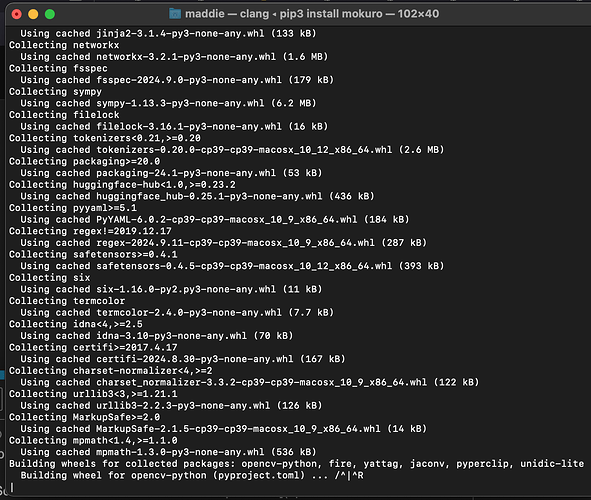Click the line 'Collecting filelock'
The image size is (591, 500).
point(64,115)
